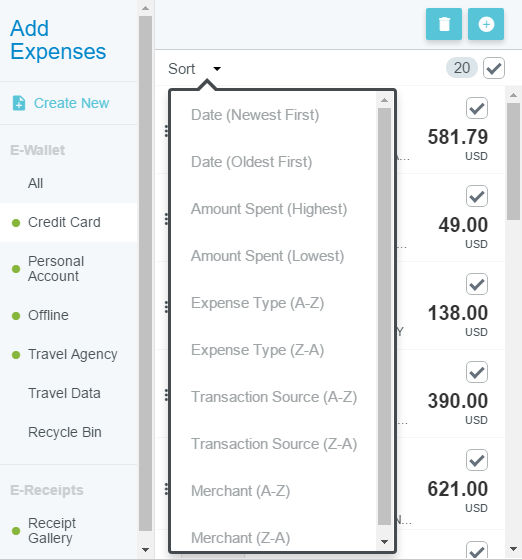Click the sort list scroll-down arrow
Viewport: 522px width, 560px height.
point(385,542)
